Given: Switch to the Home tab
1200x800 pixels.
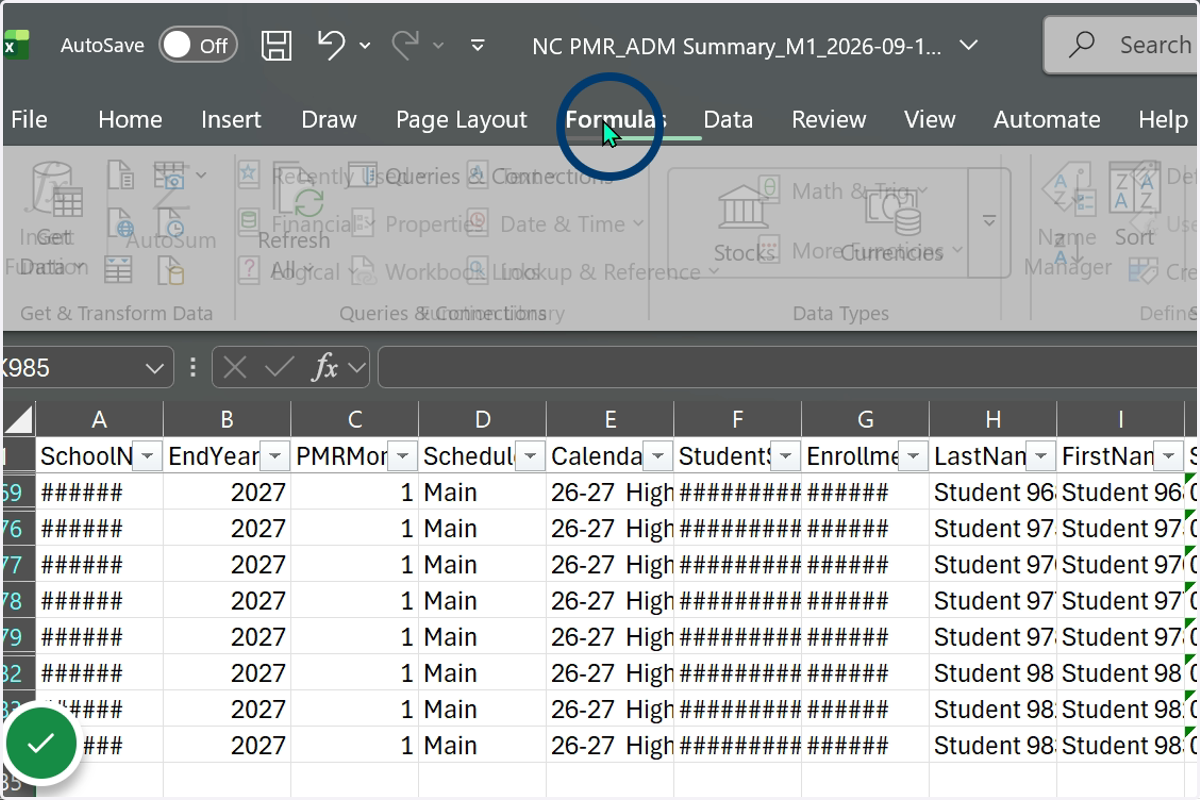Looking at the screenshot, I should pyautogui.click(x=130, y=119).
